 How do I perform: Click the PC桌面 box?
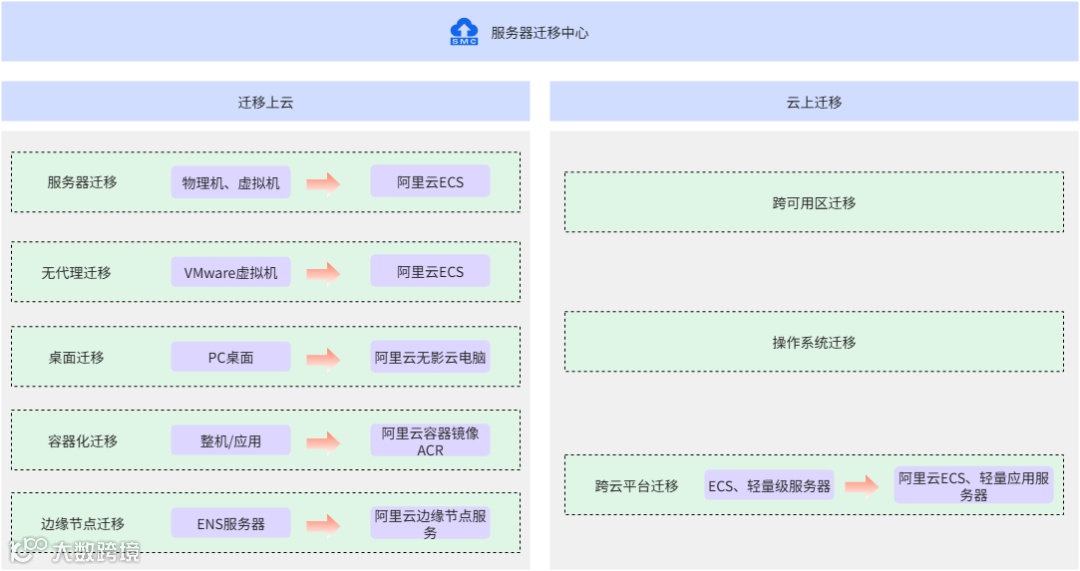(x=231, y=357)
